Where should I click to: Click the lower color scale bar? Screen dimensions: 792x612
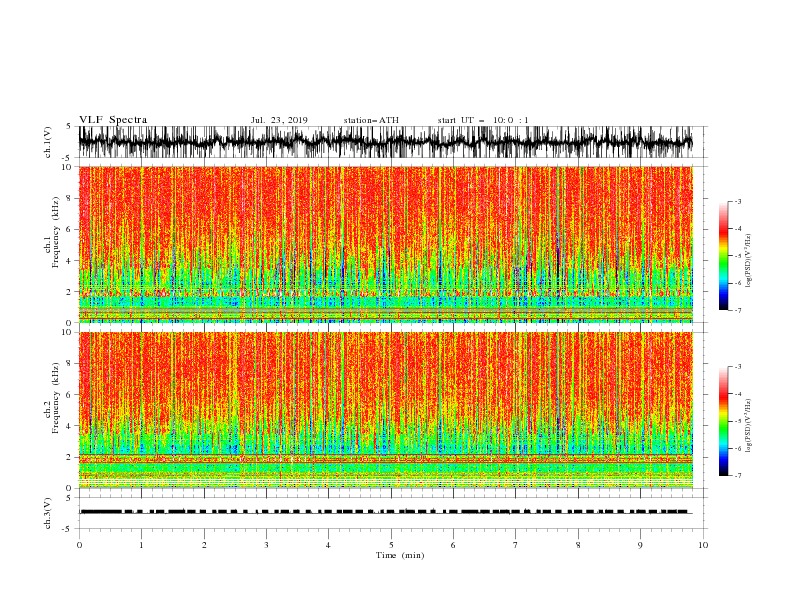[x=723, y=421]
